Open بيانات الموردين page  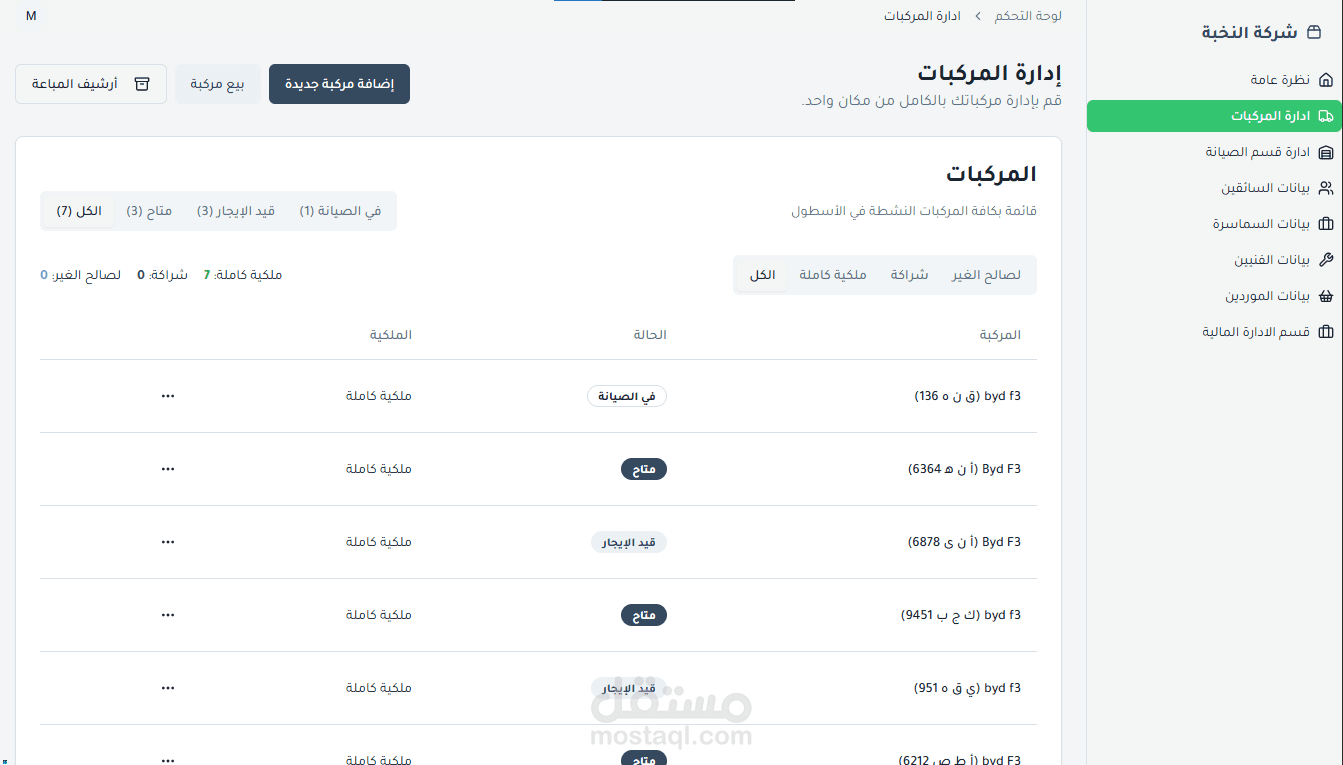tap(1214, 296)
